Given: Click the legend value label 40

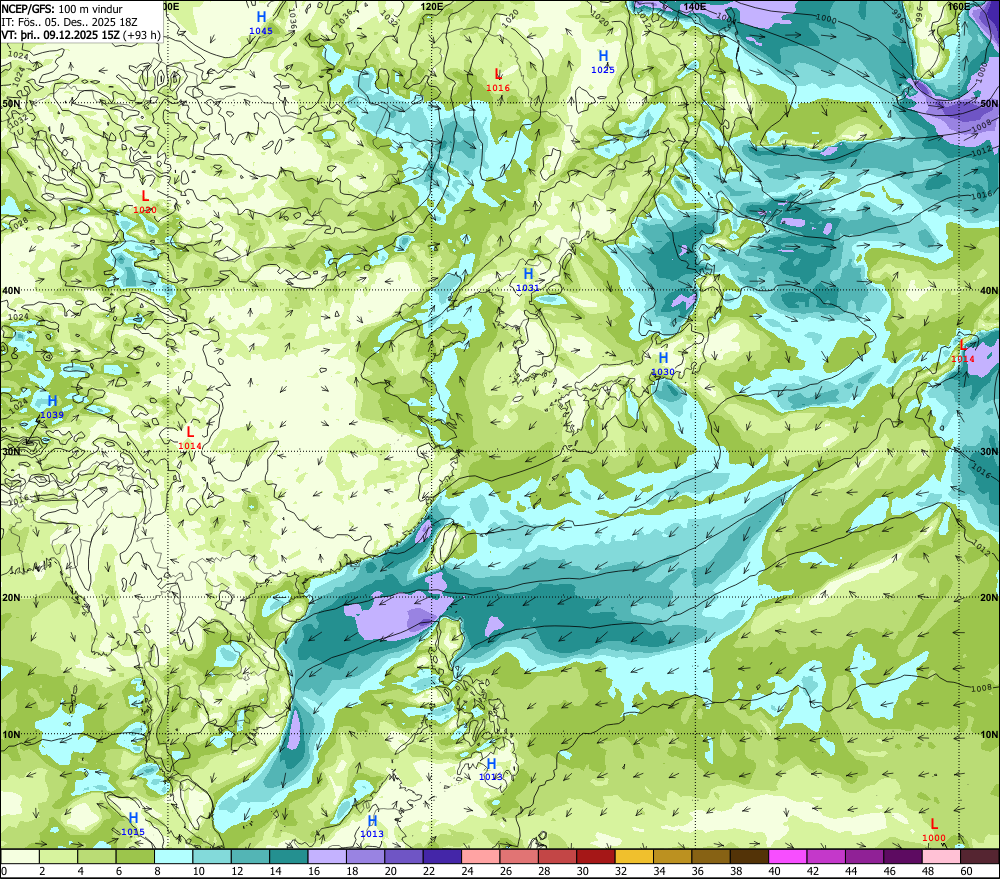Looking at the screenshot, I should click(774, 871).
